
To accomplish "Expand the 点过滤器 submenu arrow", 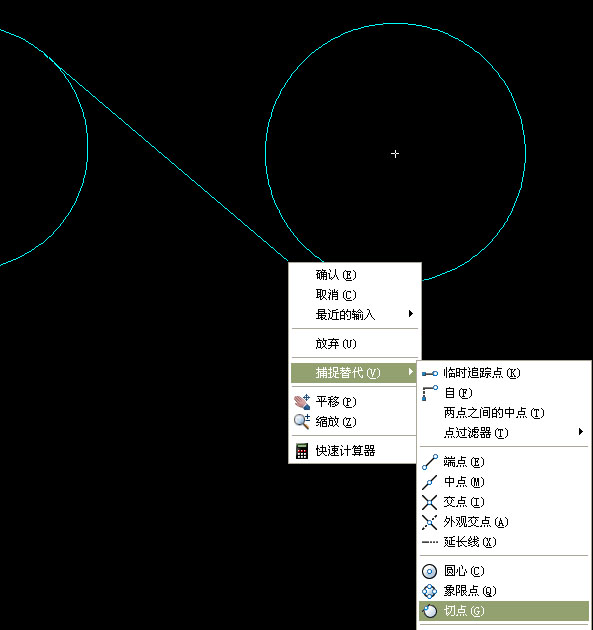I will [581, 432].
